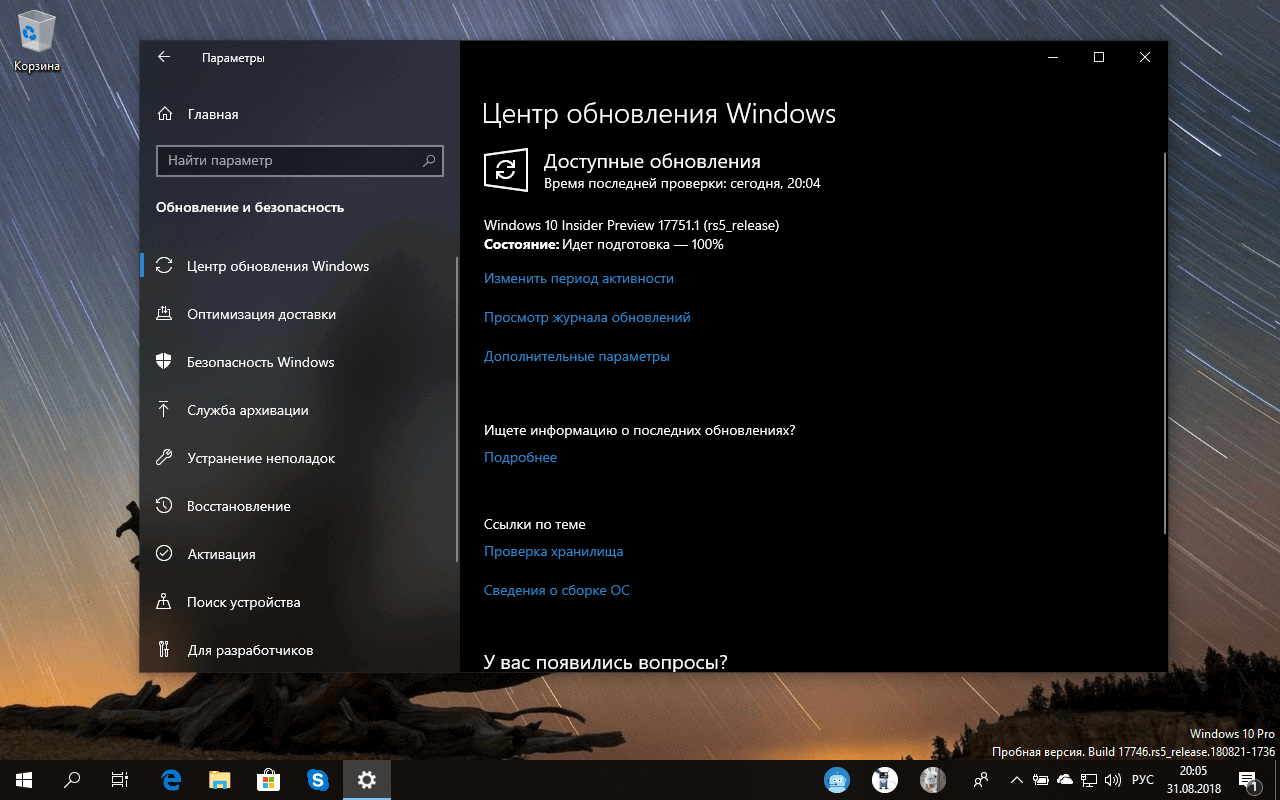Open the volume speaker tray icon
The width and height of the screenshot is (1280, 800).
(x=1113, y=779)
